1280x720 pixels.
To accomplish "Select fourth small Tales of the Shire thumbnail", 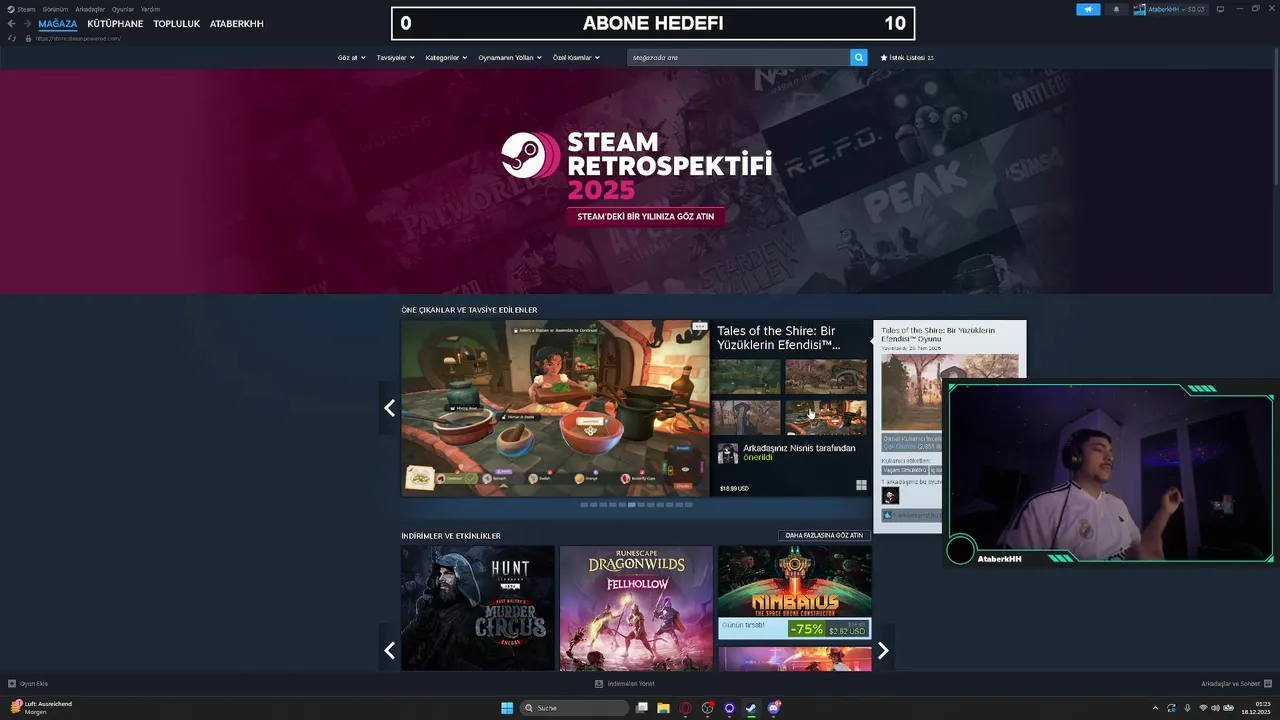I will [826, 417].
